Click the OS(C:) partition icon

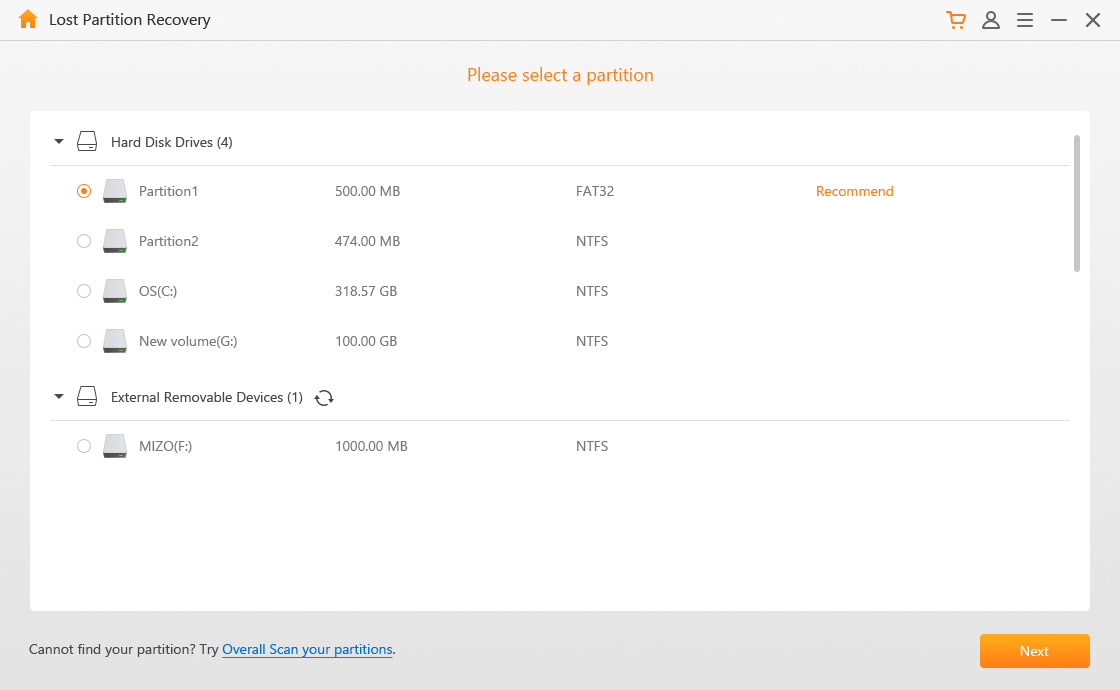point(114,290)
